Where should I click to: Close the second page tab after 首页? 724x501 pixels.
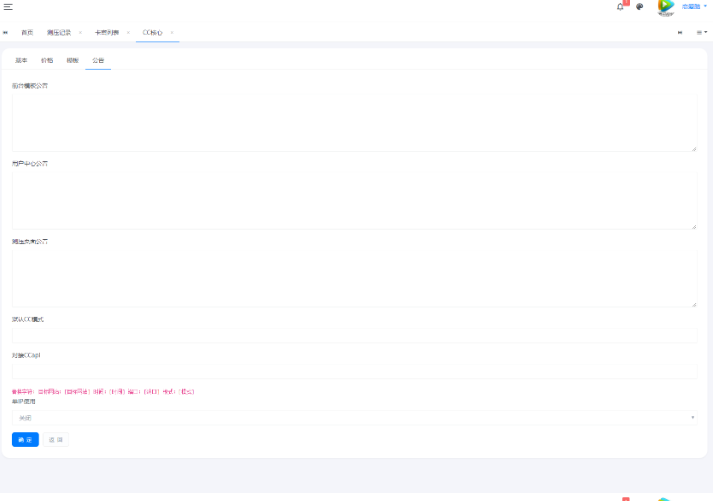[80, 32]
